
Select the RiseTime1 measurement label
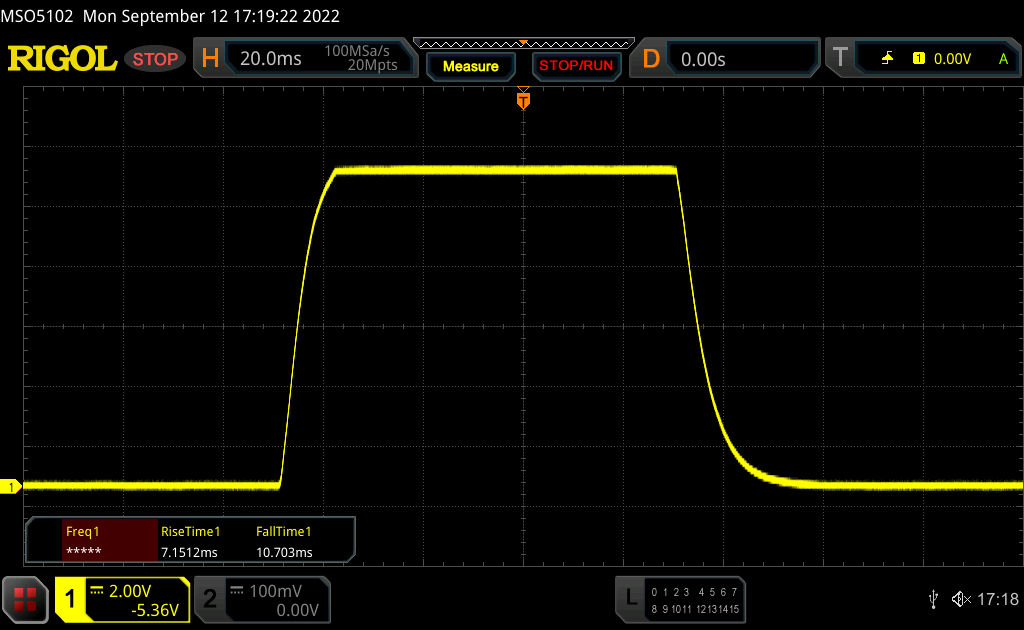pos(191,531)
